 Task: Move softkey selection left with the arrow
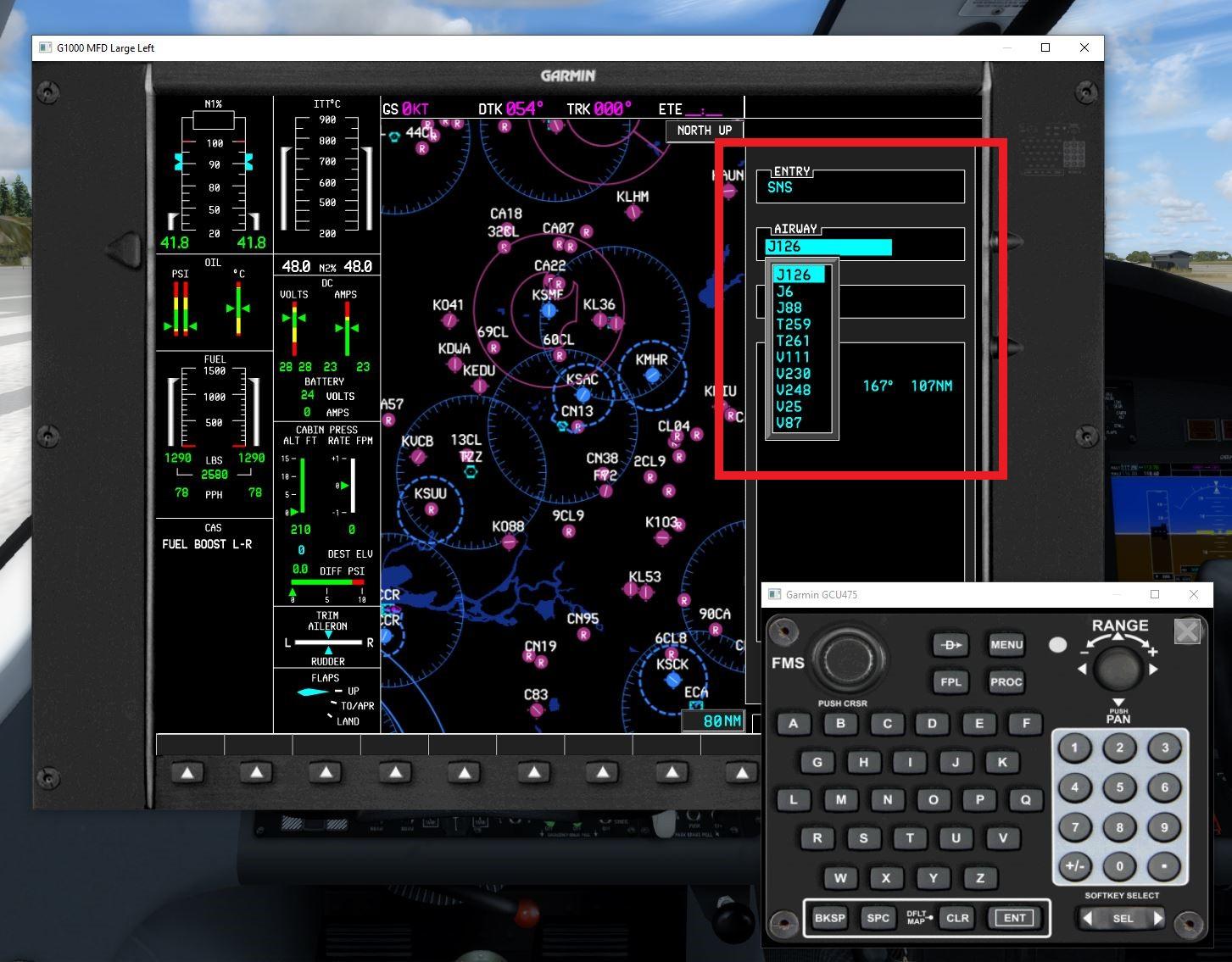tap(1088, 918)
